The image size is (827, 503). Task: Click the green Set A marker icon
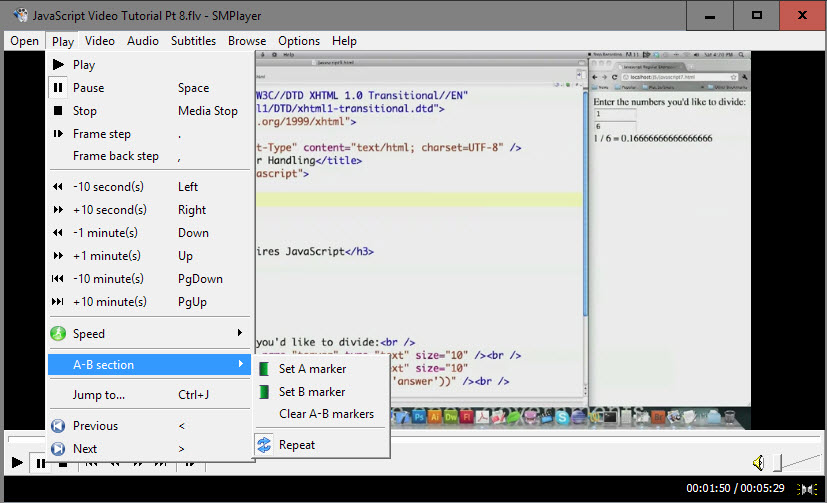264,369
